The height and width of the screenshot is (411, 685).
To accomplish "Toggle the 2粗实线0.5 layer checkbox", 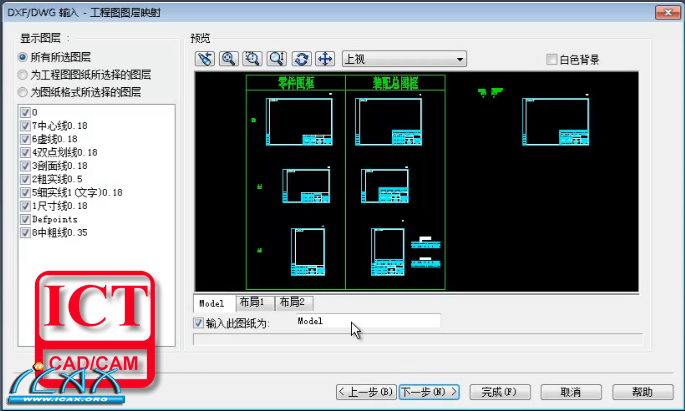I will tap(25, 179).
